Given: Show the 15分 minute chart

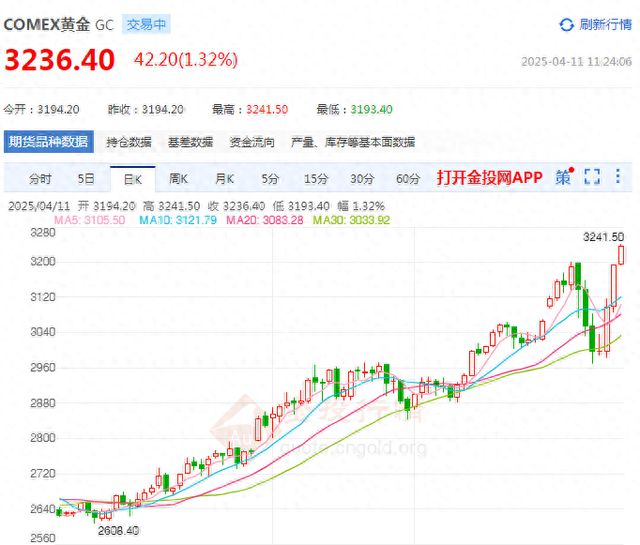Looking at the screenshot, I should 316,179.
